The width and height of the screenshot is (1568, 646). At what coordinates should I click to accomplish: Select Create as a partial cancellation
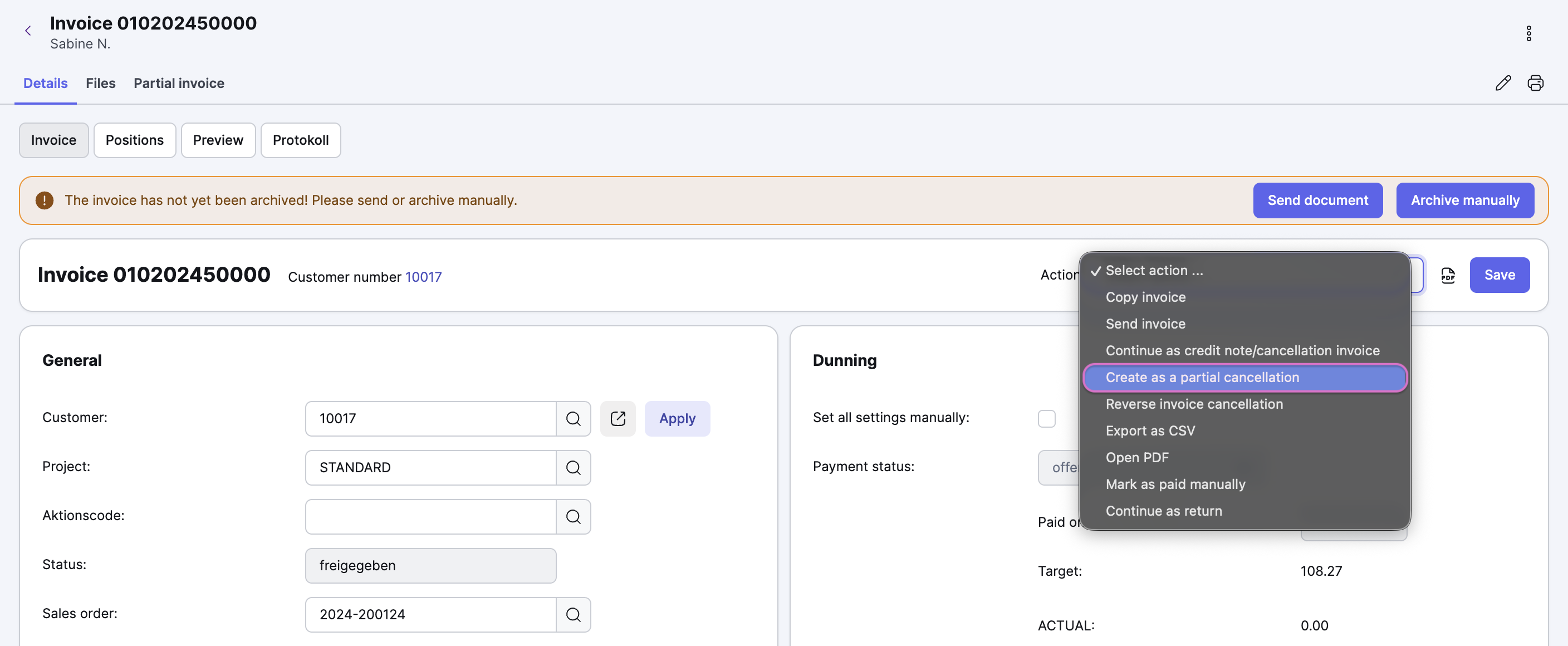[1245, 378]
